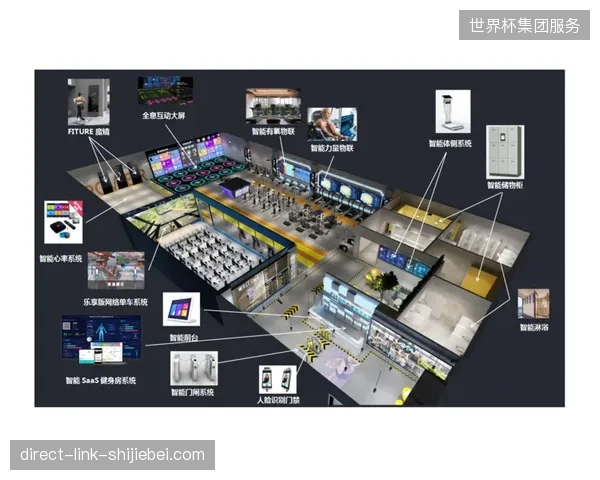Click the 世界杯集团服务 banner button

pos(524,25)
